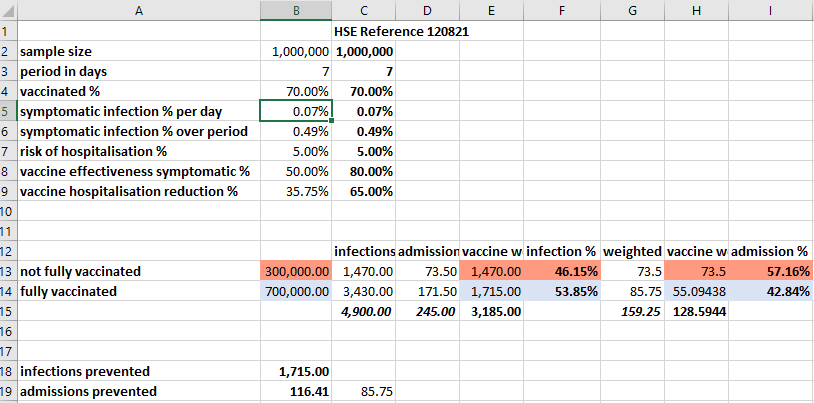The width and height of the screenshot is (814, 403).
Task: Click total cell 128.5944
Action: 696,311
